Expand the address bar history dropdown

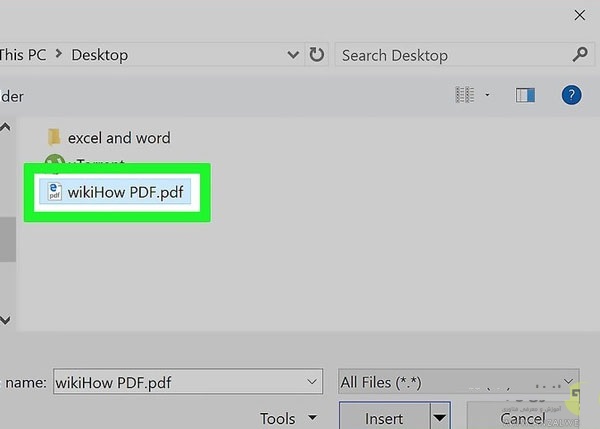293,55
